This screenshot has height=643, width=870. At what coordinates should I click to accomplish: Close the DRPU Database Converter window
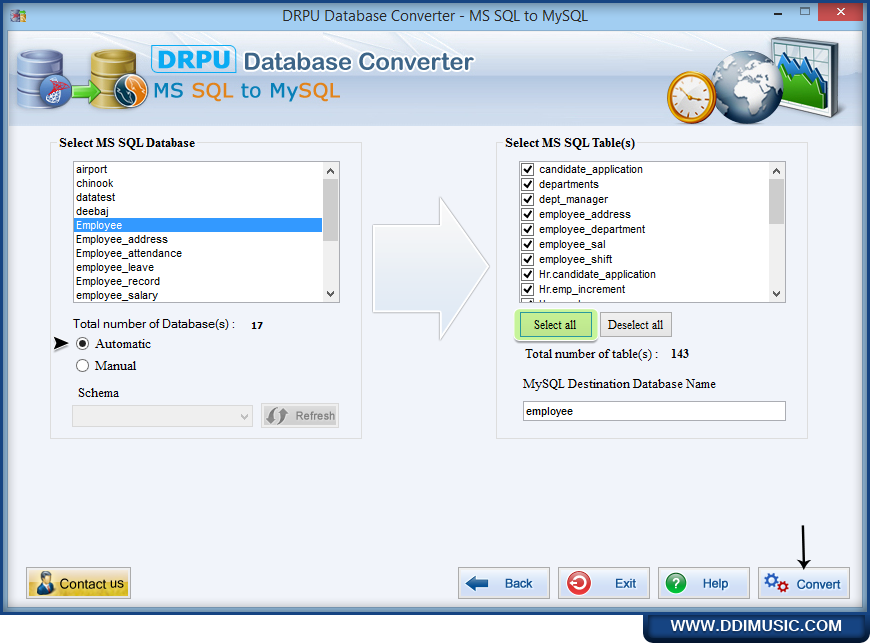[x=841, y=12]
